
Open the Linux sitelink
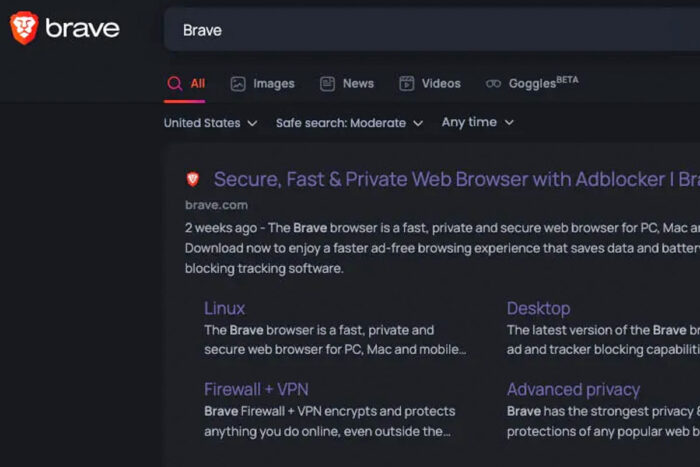tap(225, 309)
